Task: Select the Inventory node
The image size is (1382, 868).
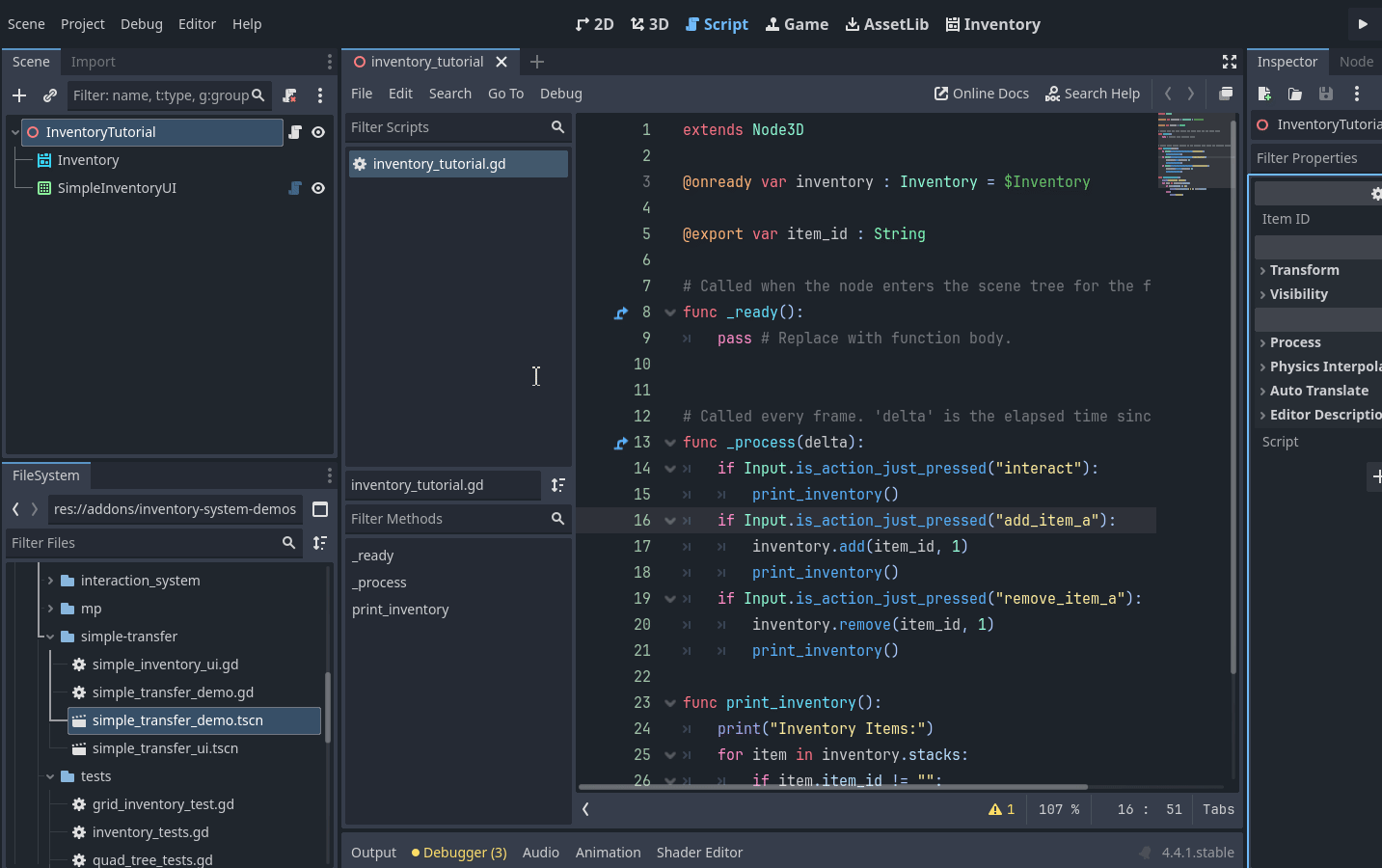Action: tap(88, 160)
